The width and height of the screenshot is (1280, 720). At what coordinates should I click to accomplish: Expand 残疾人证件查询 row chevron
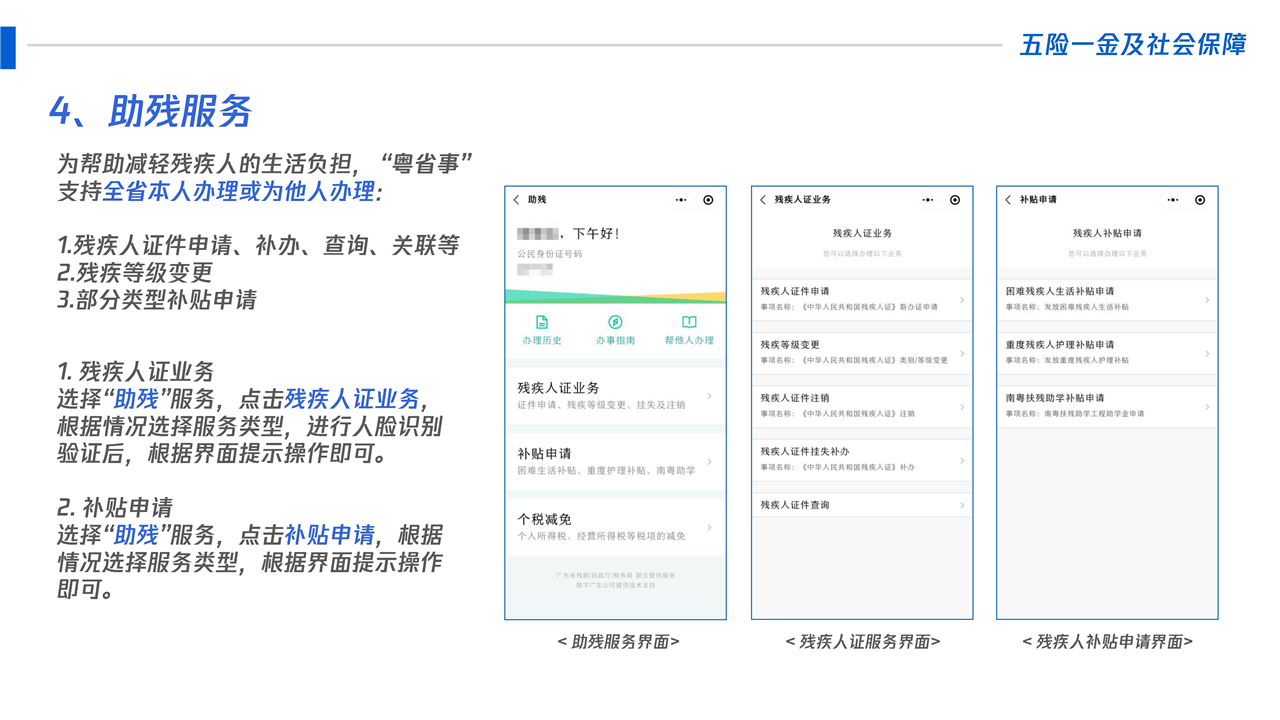tap(962, 505)
